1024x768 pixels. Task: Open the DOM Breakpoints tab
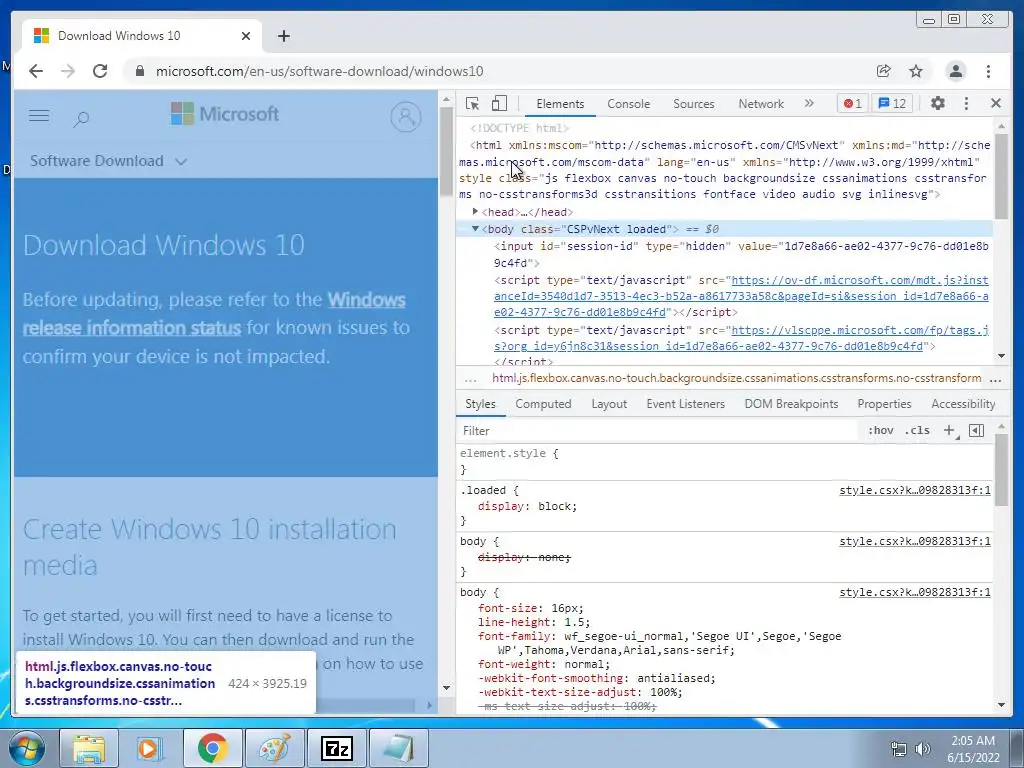792,404
